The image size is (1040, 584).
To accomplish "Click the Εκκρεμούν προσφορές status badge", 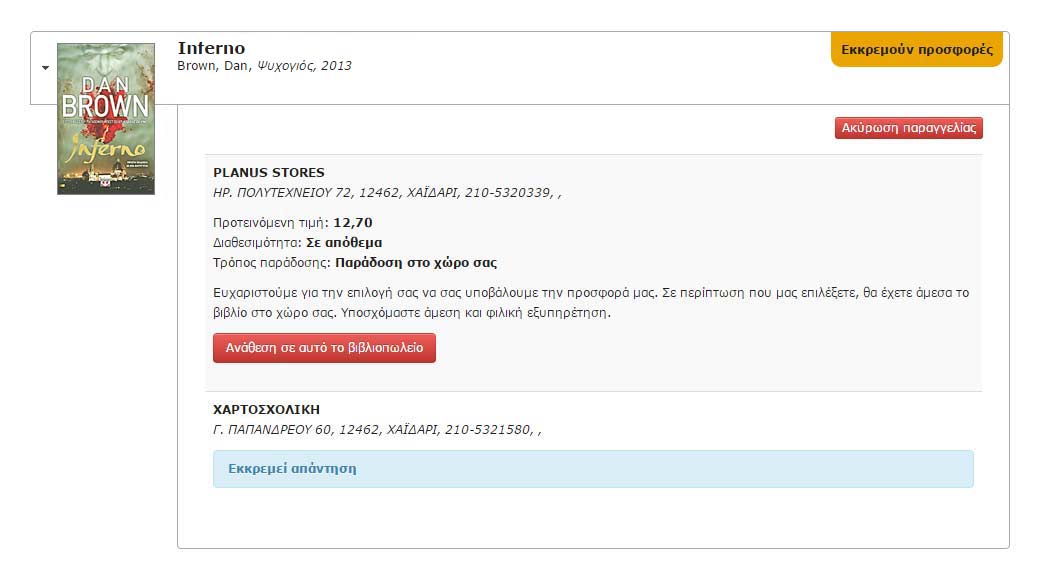I will coord(916,49).
